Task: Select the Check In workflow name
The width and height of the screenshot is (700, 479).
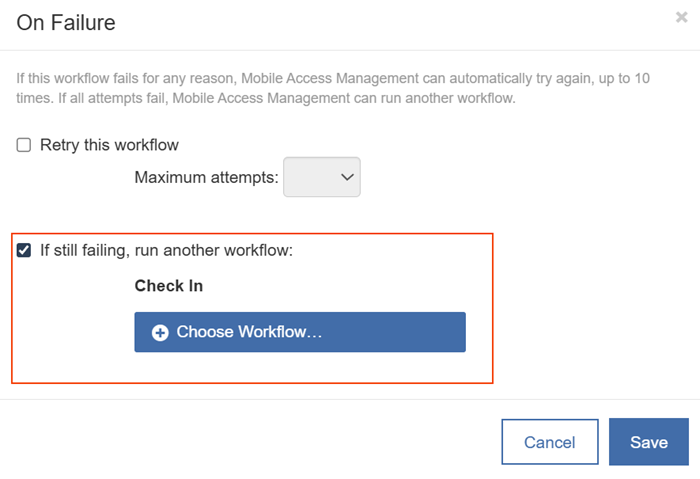Action: click(x=169, y=286)
